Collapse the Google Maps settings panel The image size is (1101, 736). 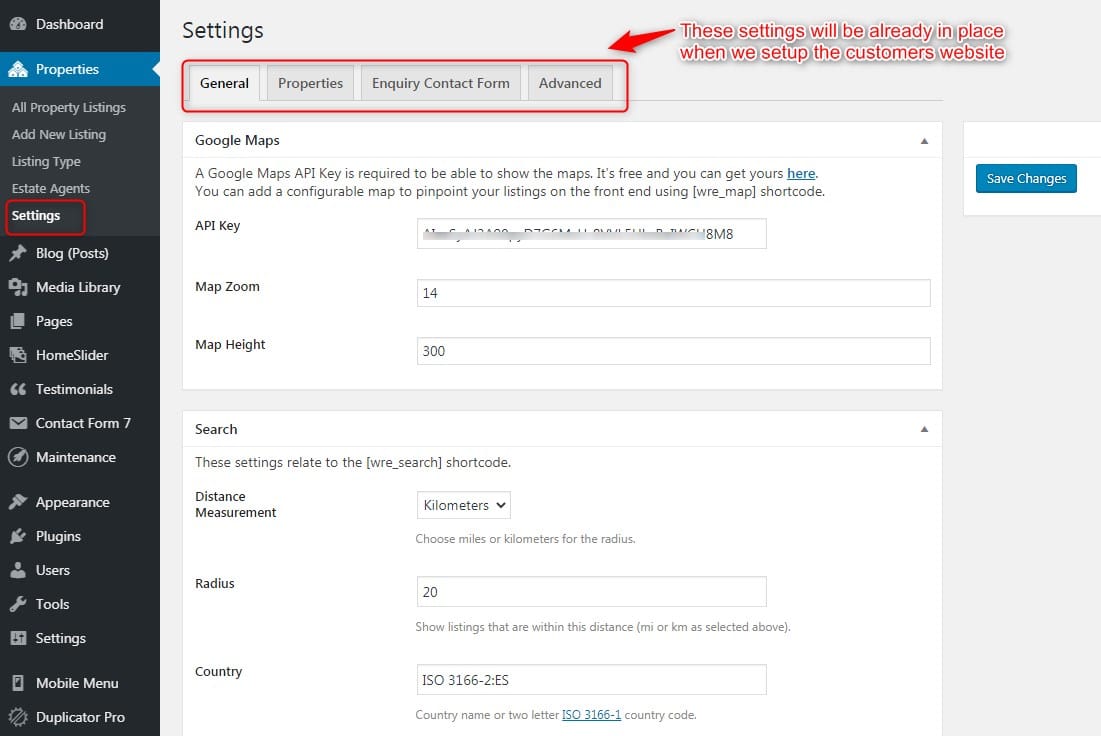[x=925, y=140]
